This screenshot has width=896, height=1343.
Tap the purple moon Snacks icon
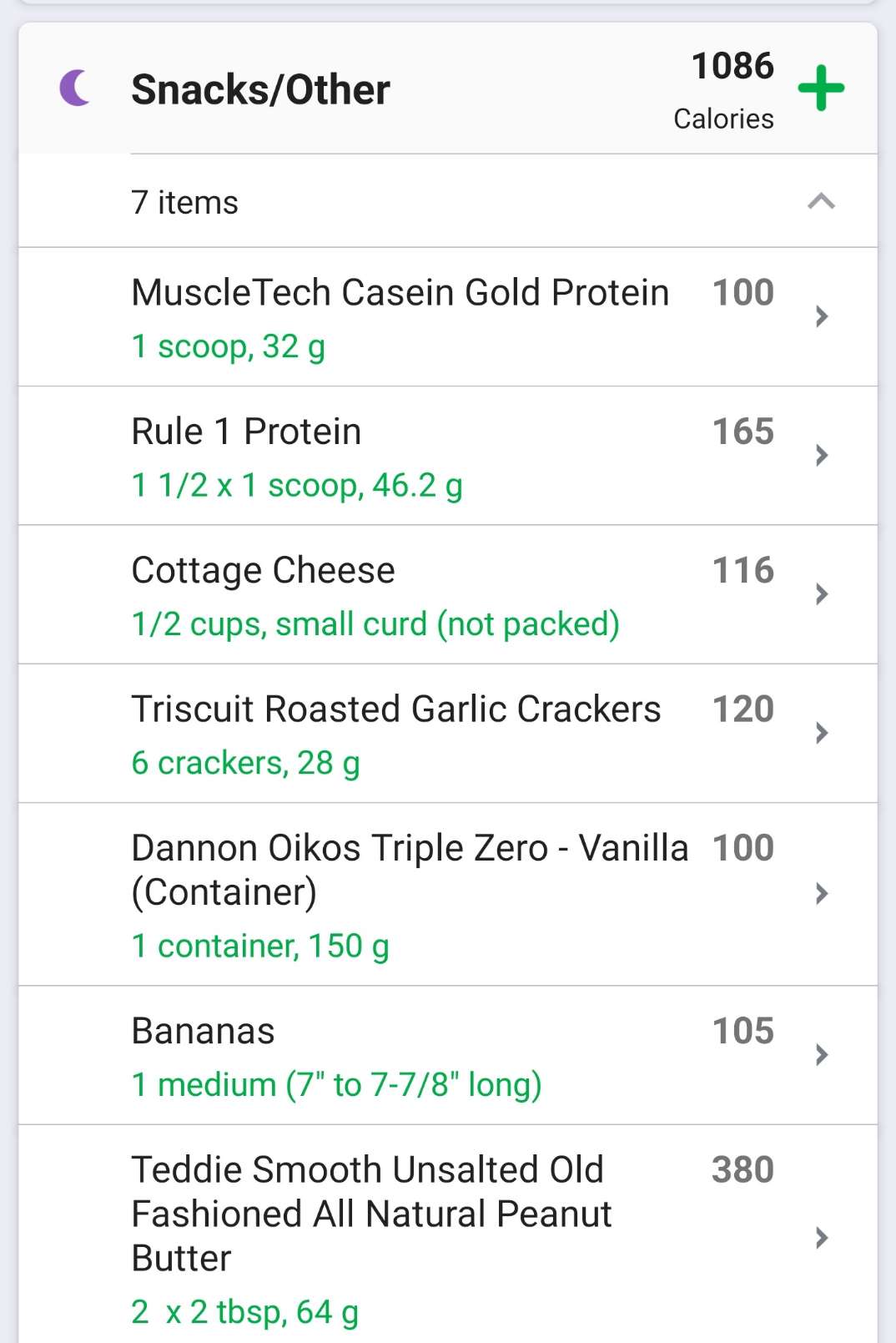(75, 88)
